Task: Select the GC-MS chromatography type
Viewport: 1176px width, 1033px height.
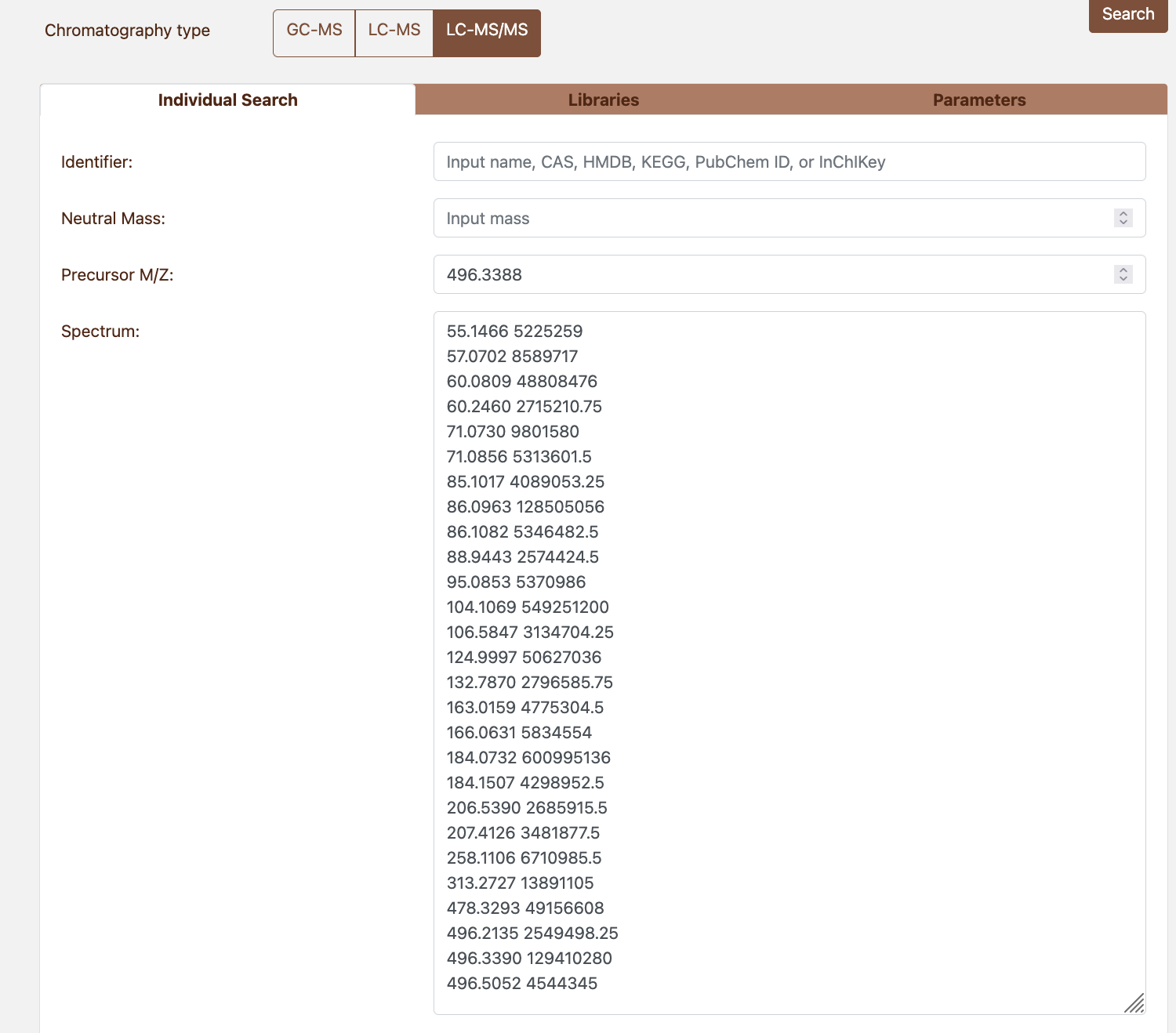Action: coord(314,31)
